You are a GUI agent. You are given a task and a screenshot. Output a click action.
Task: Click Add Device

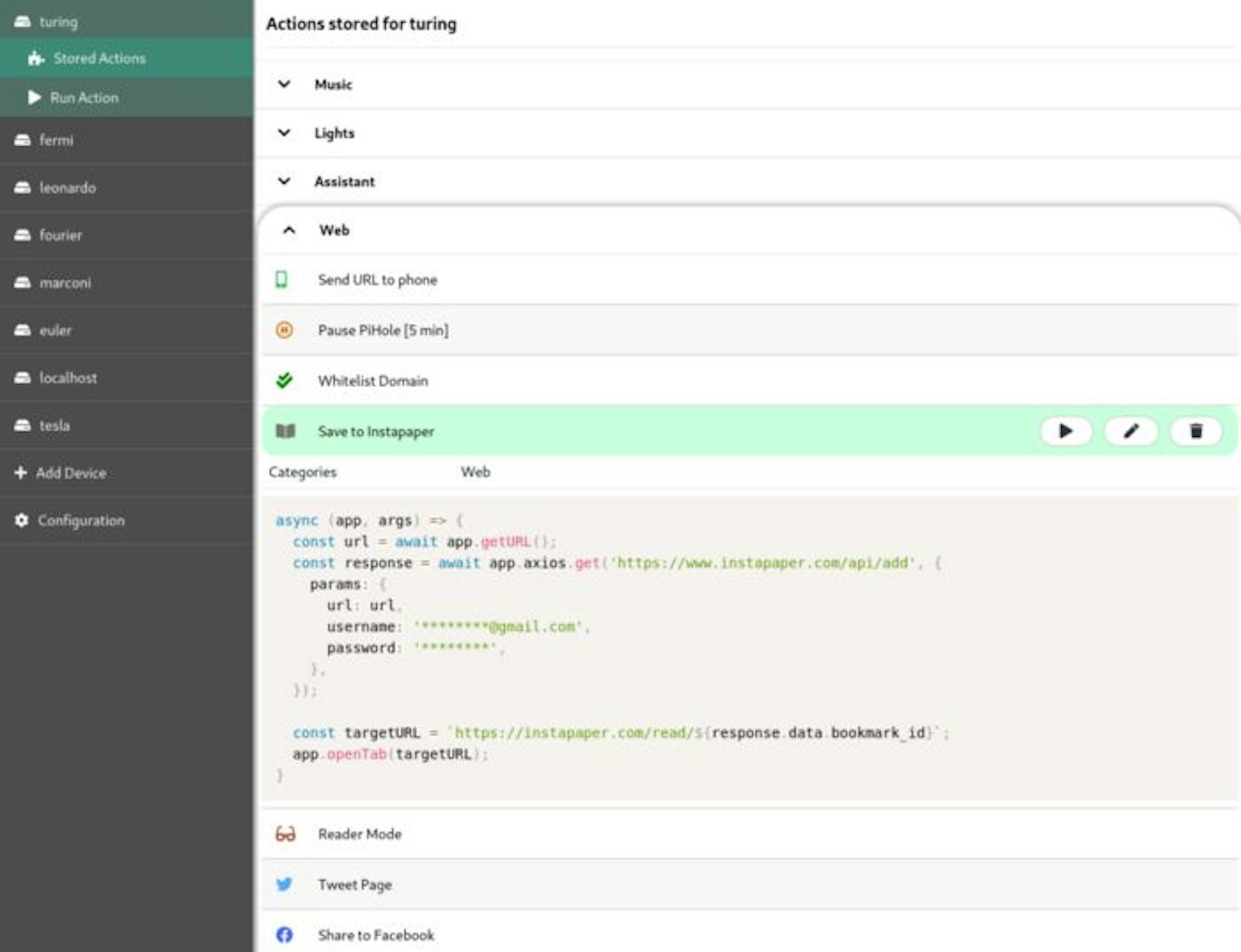coord(70,473)
